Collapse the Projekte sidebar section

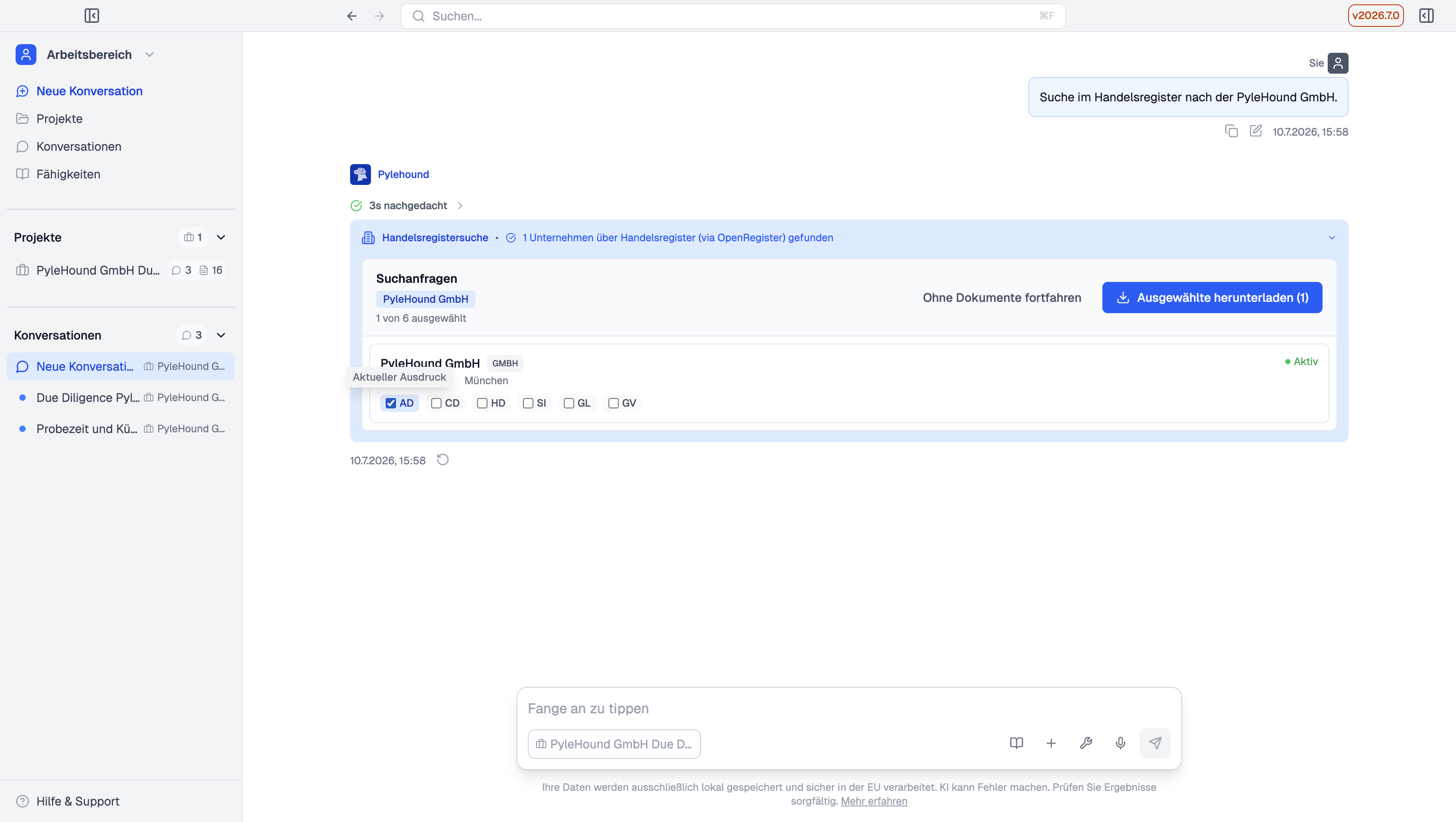pyautogui.click(x=221, y=237)
